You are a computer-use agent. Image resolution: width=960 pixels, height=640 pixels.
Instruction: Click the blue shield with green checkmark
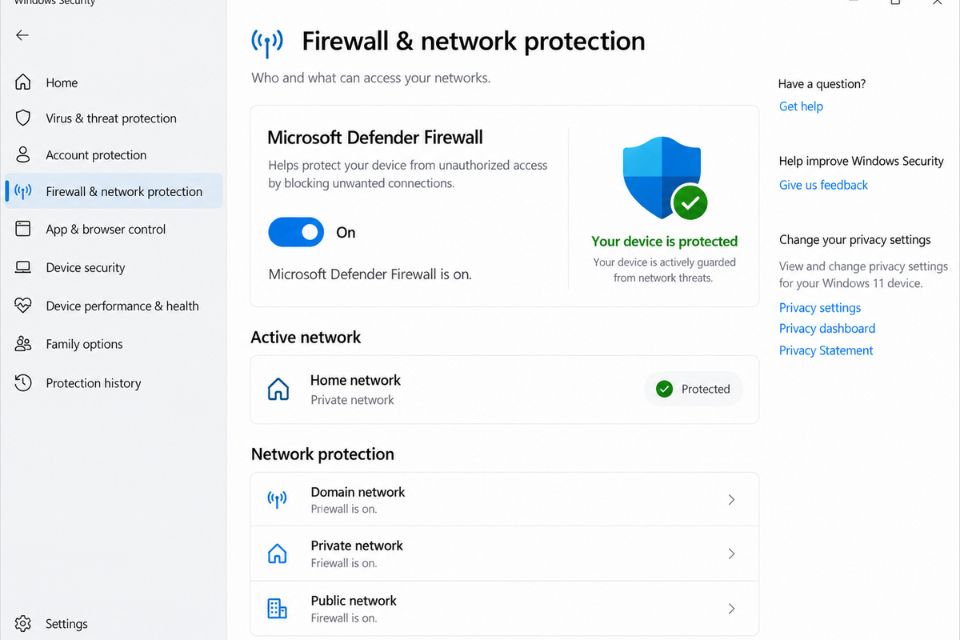tap(664, 178)
